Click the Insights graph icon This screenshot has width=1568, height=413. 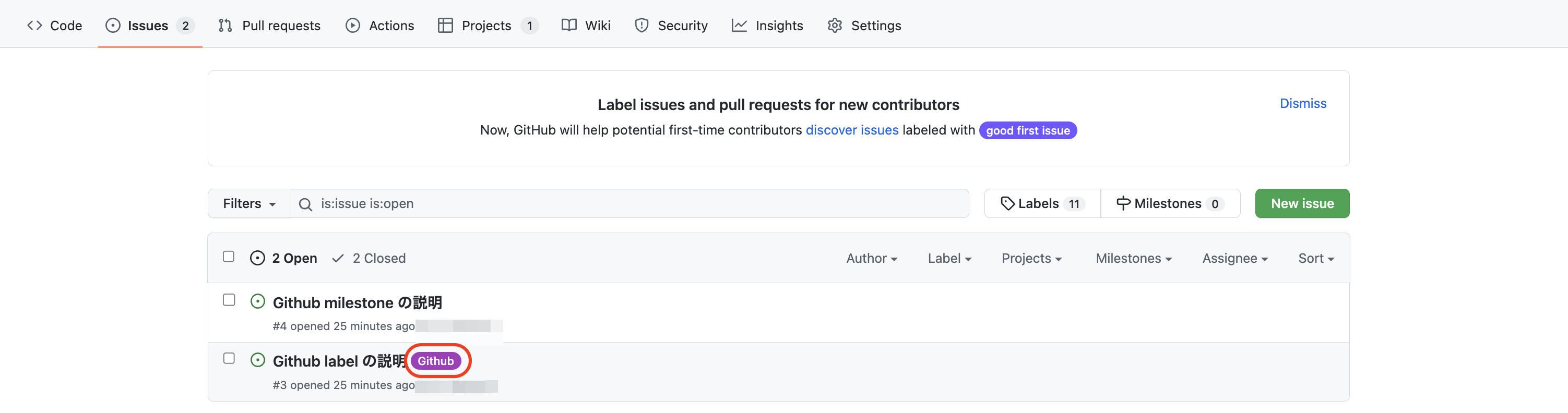coord(739,26)
